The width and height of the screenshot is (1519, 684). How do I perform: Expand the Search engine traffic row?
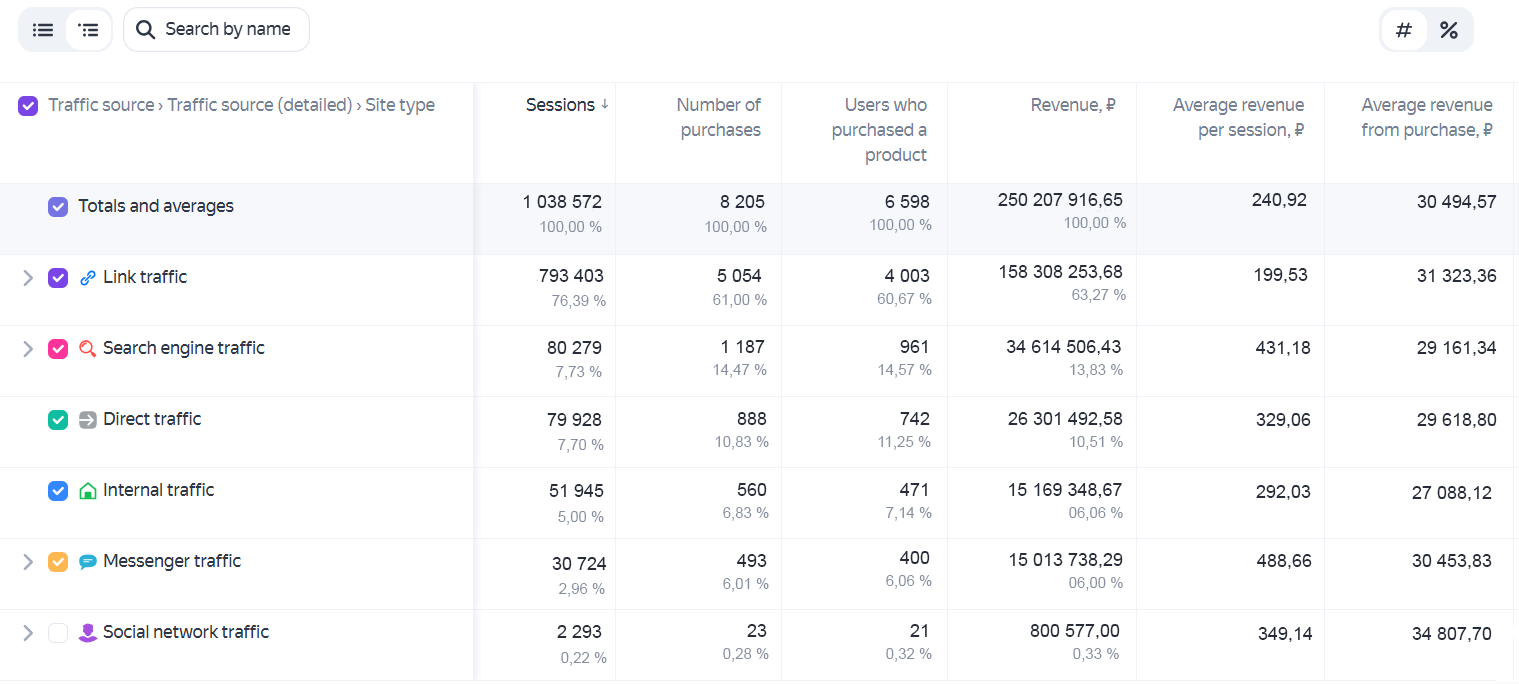[x=28, y=349]
